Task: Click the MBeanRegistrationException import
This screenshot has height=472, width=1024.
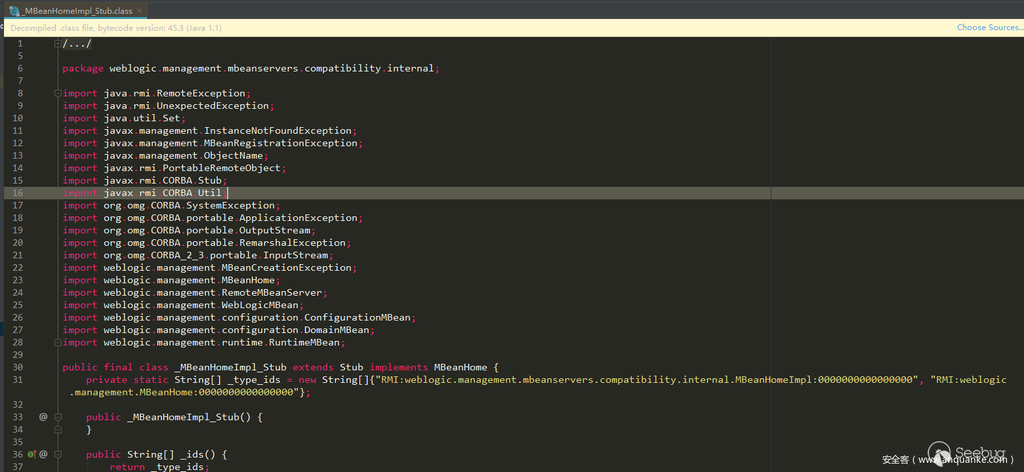Action: (x=213, y=143)
